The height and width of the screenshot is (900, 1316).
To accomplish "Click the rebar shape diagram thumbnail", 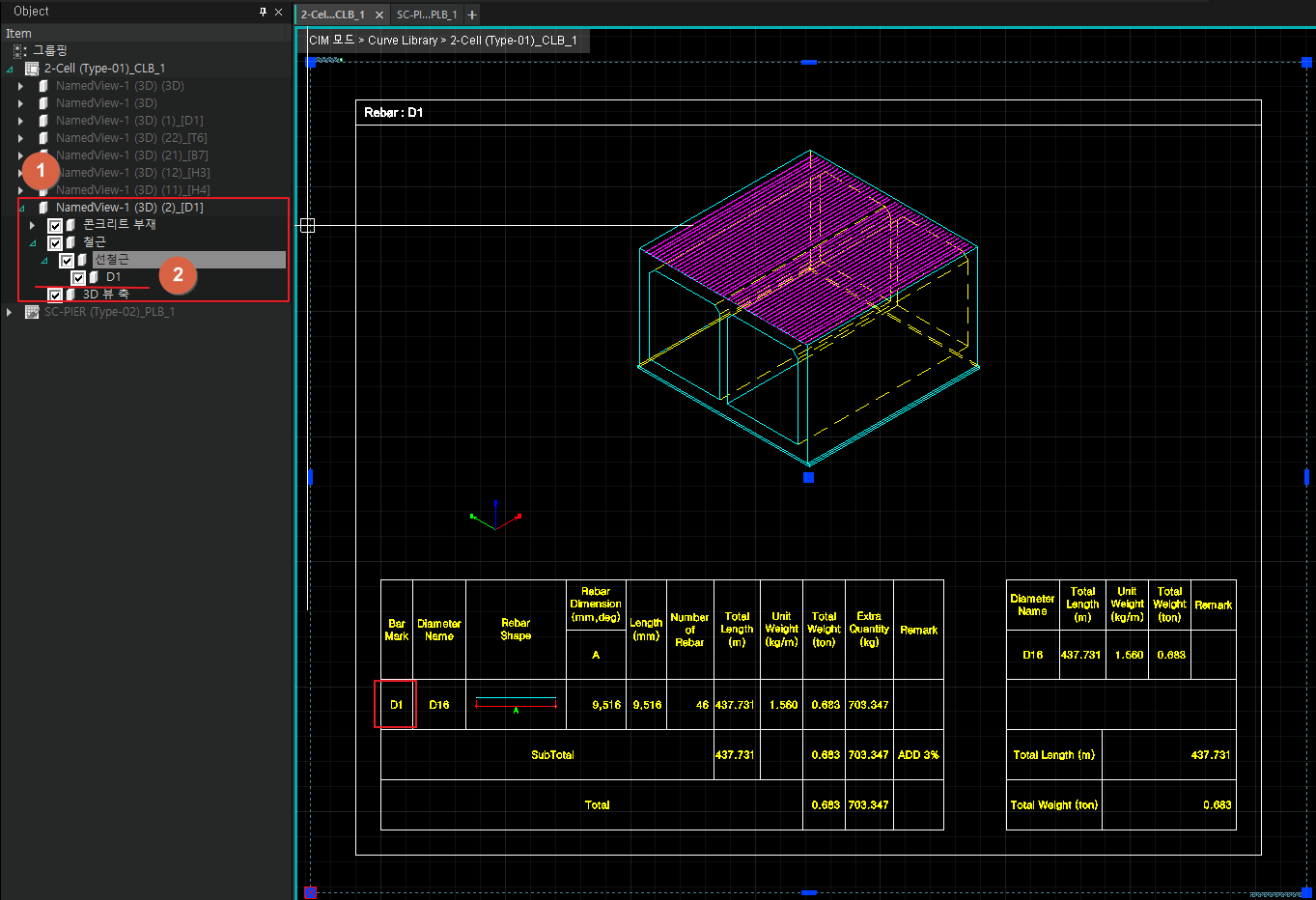I will click(x=516, y=705).
